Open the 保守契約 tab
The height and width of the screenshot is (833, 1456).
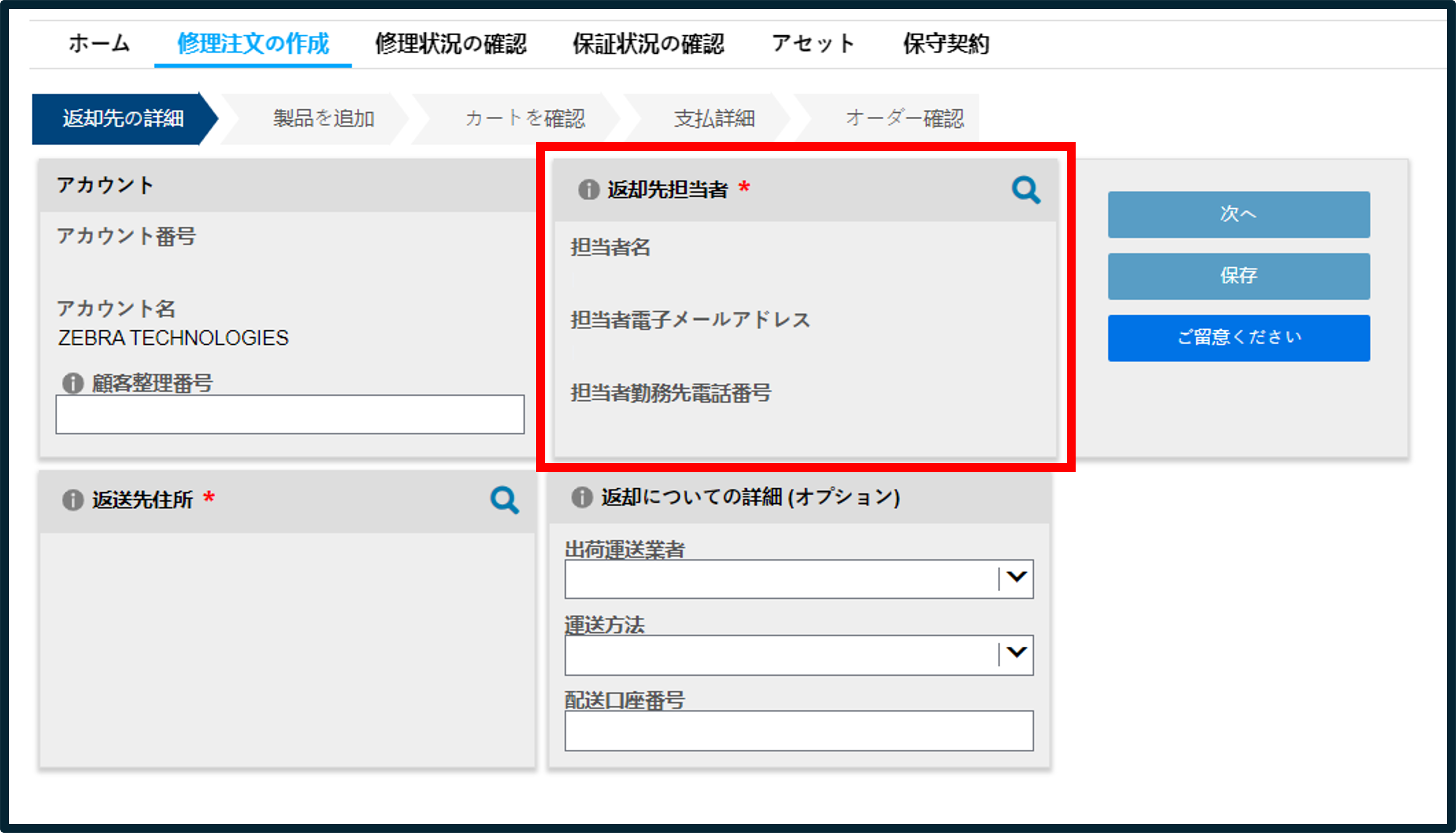point(947,43)
